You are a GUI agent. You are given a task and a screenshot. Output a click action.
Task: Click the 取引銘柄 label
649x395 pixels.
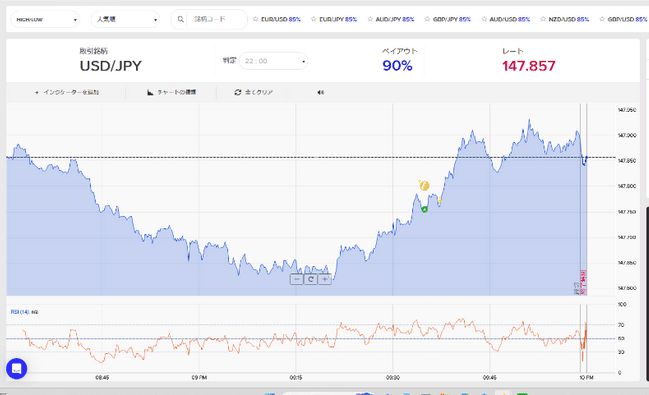click(x=94, y=51)
